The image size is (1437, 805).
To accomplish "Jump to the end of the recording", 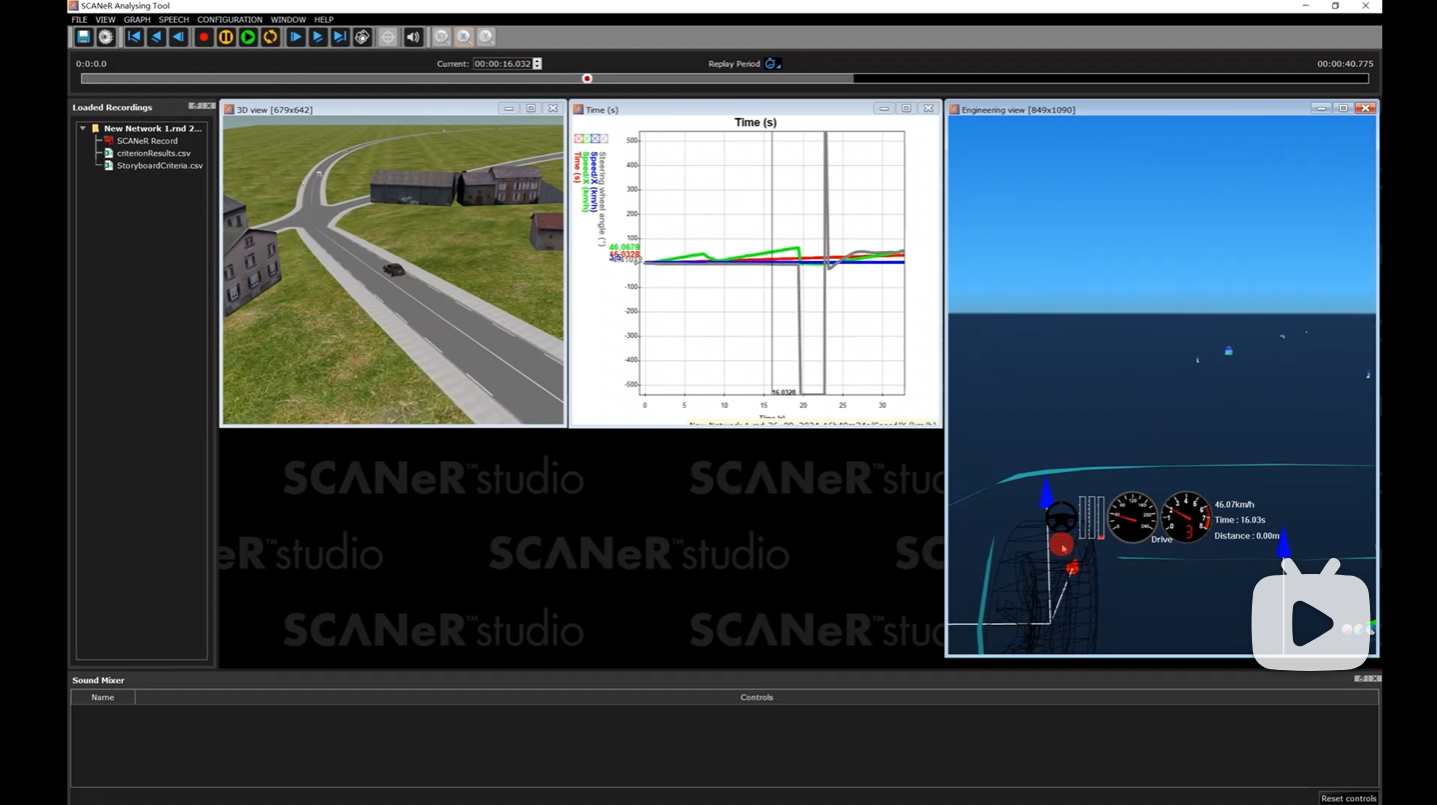I will (x=340, y=37).
